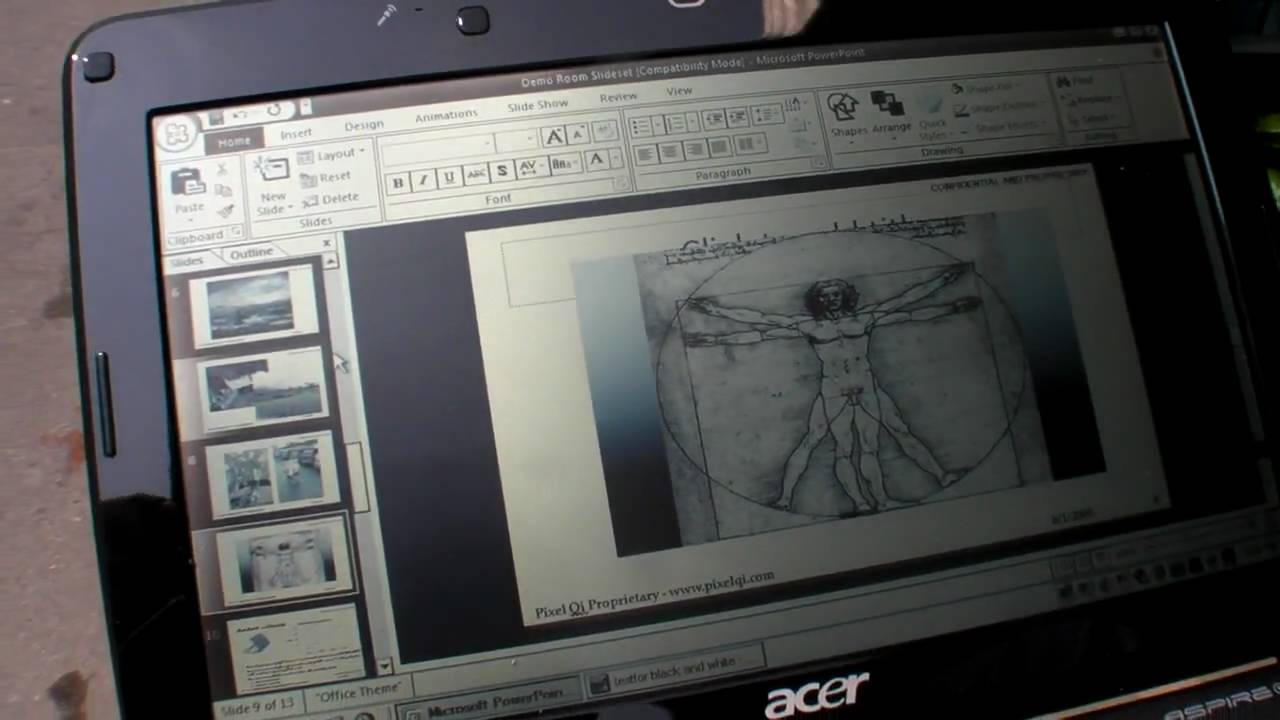Image resolution: width=1280 pixels, height=720 pixels.
Task: Open the font name combo box
Action: [439, 146]
